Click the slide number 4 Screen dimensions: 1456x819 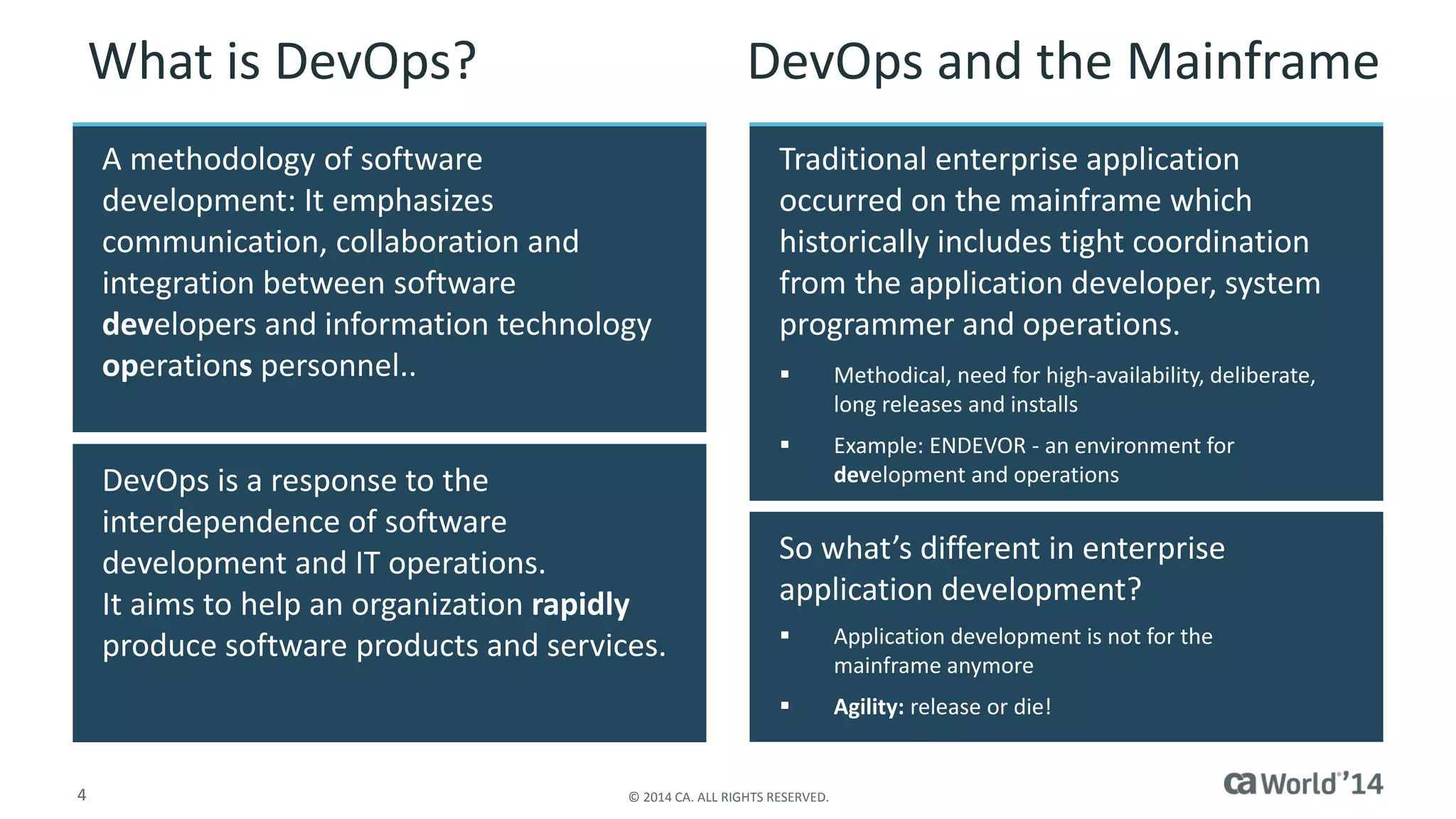[82, 795]
